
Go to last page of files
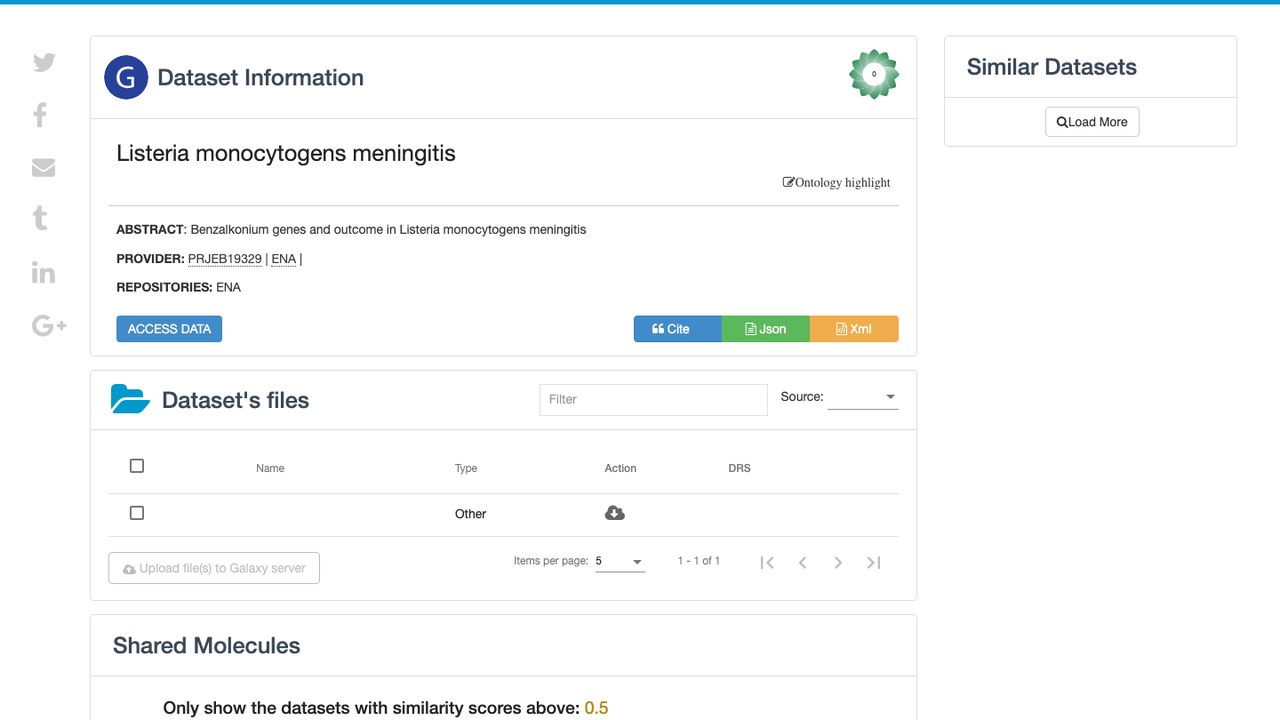[873, 562]
